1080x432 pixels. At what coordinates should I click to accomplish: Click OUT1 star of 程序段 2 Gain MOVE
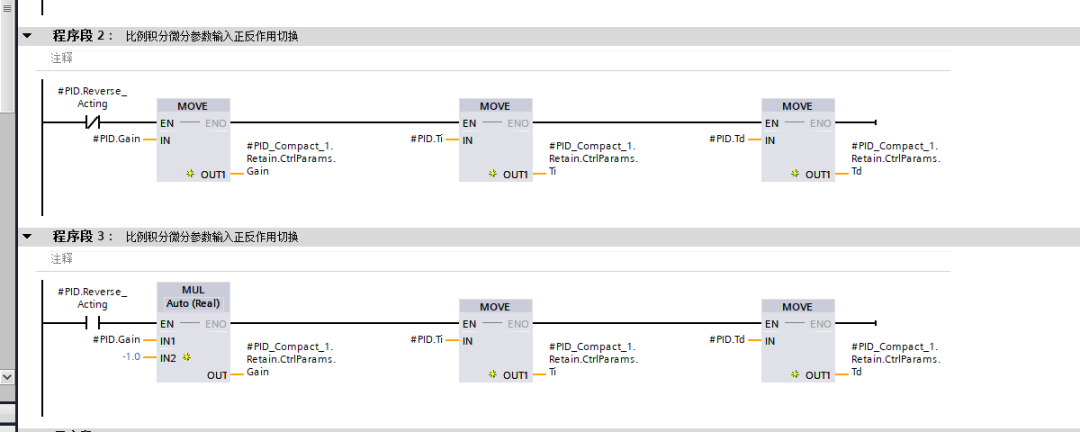coord(189,174)
